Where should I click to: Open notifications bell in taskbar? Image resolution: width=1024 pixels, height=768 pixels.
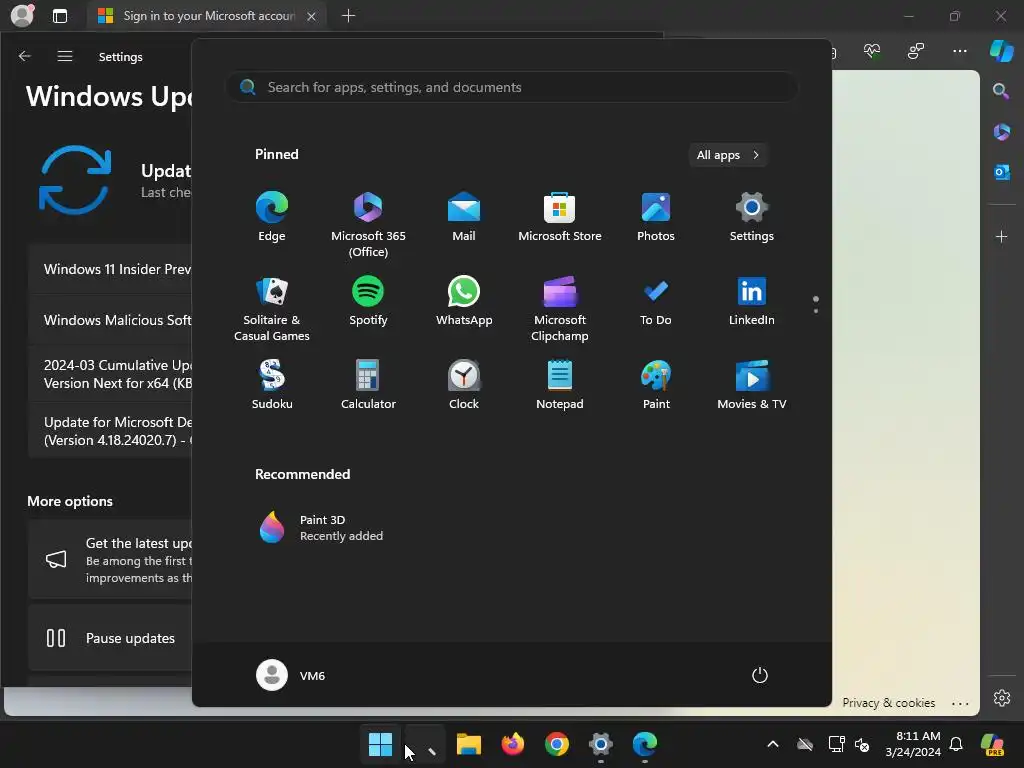[956, 744]
